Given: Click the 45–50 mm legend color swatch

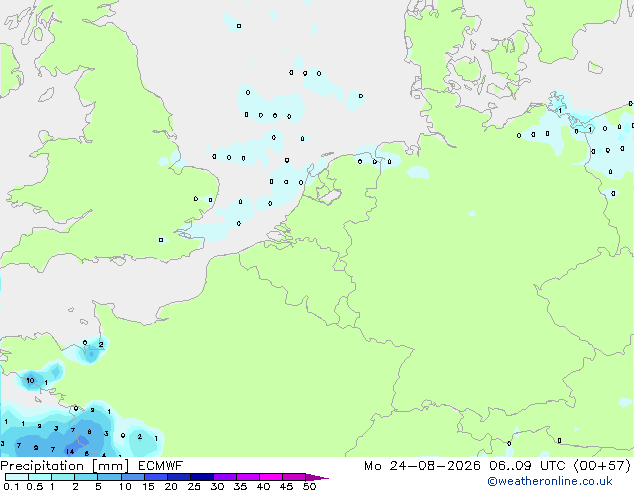Looking at the screenshot, I should (x=294, y=477).
